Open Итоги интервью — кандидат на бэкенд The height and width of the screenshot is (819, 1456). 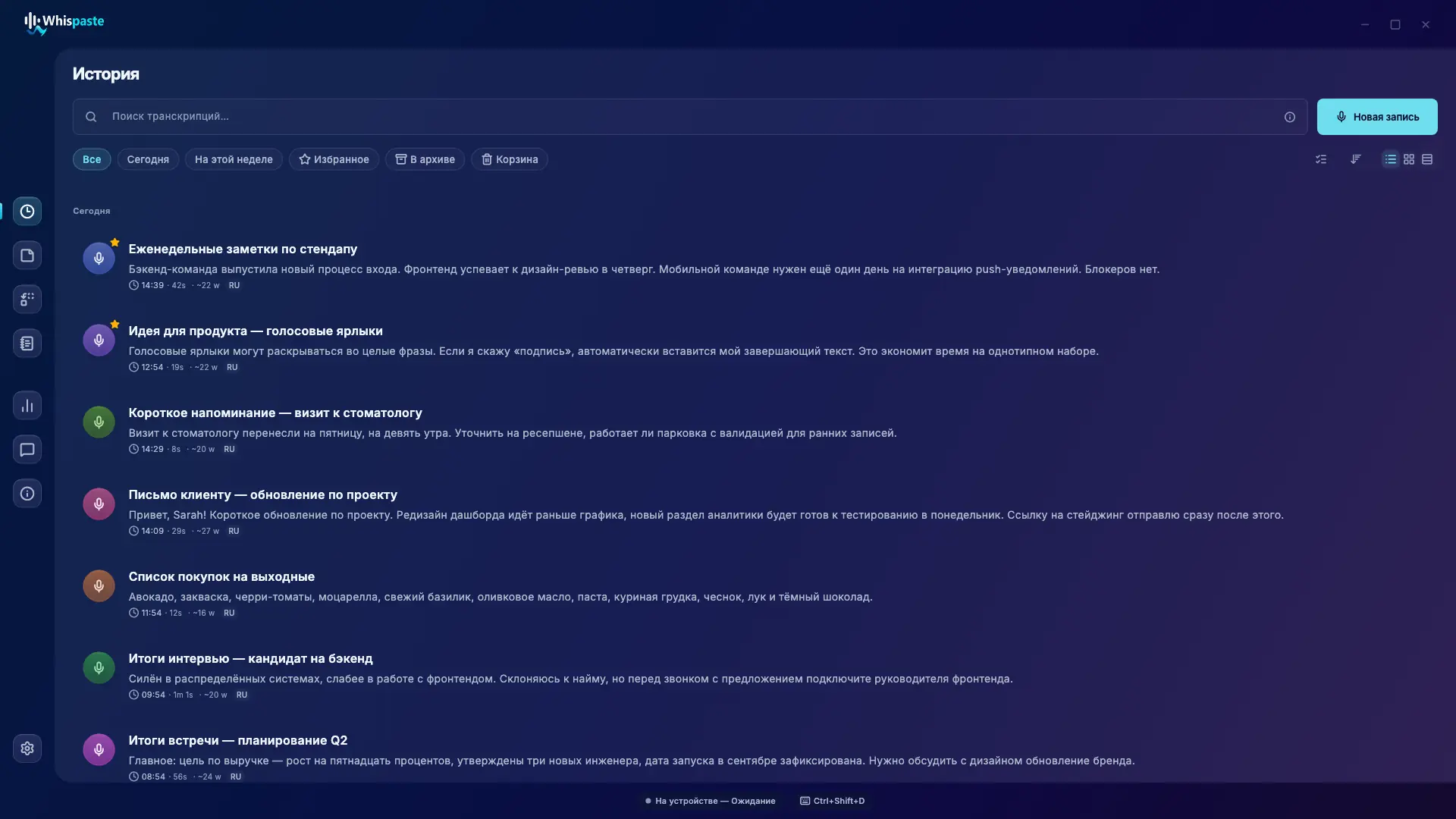pyautogui.click(x=250, y=659)
